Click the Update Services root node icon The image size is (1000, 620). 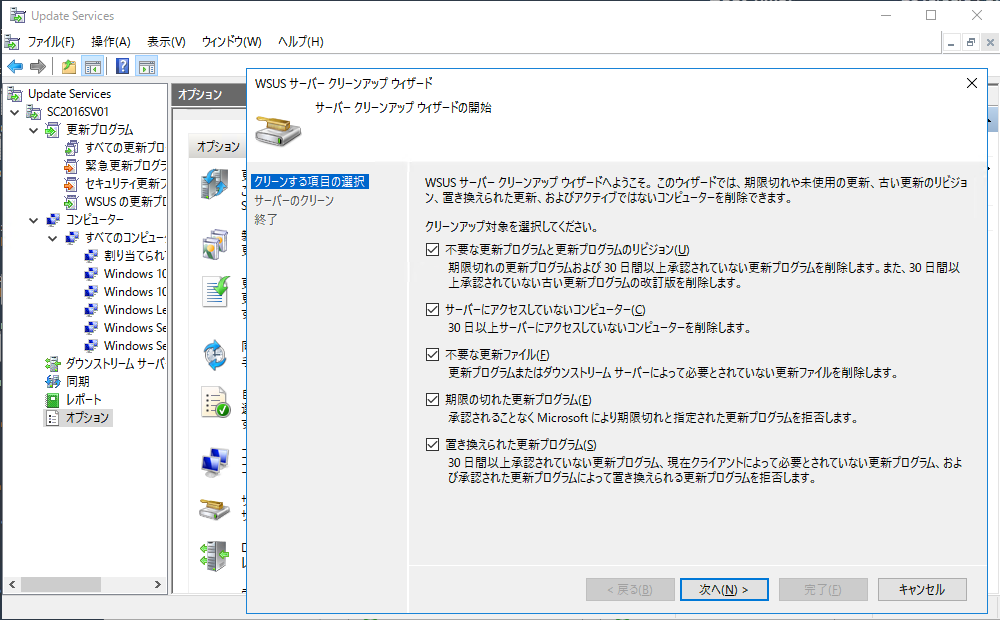[x=15, y=94]
